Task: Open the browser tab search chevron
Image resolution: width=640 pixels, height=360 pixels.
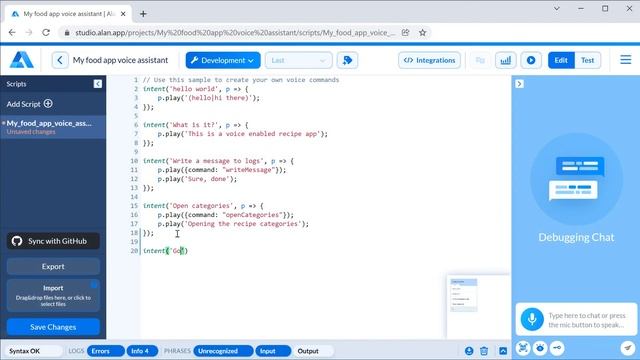Action: click(557, 9)
